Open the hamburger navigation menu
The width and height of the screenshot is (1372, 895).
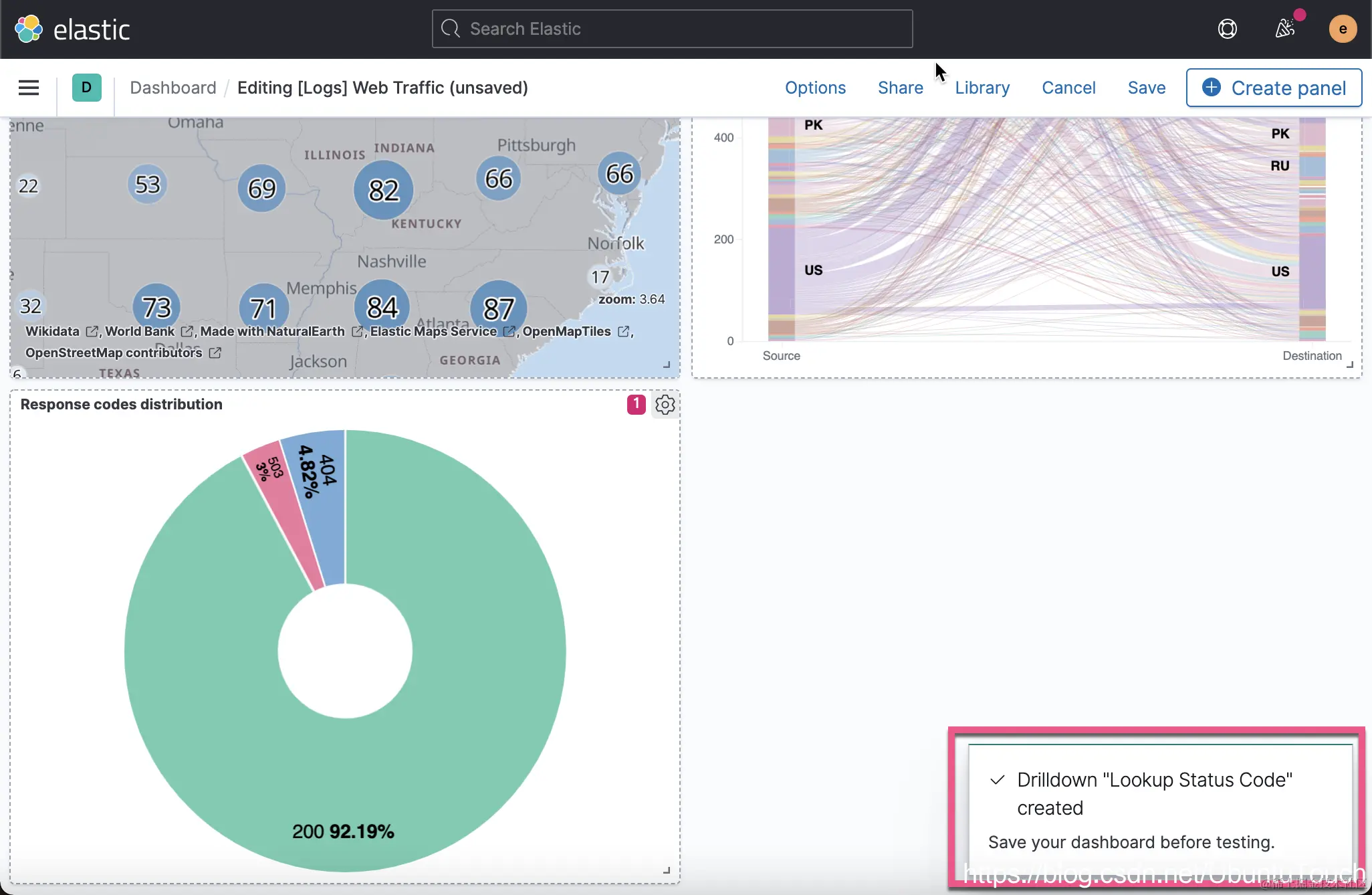click(28, 88)
